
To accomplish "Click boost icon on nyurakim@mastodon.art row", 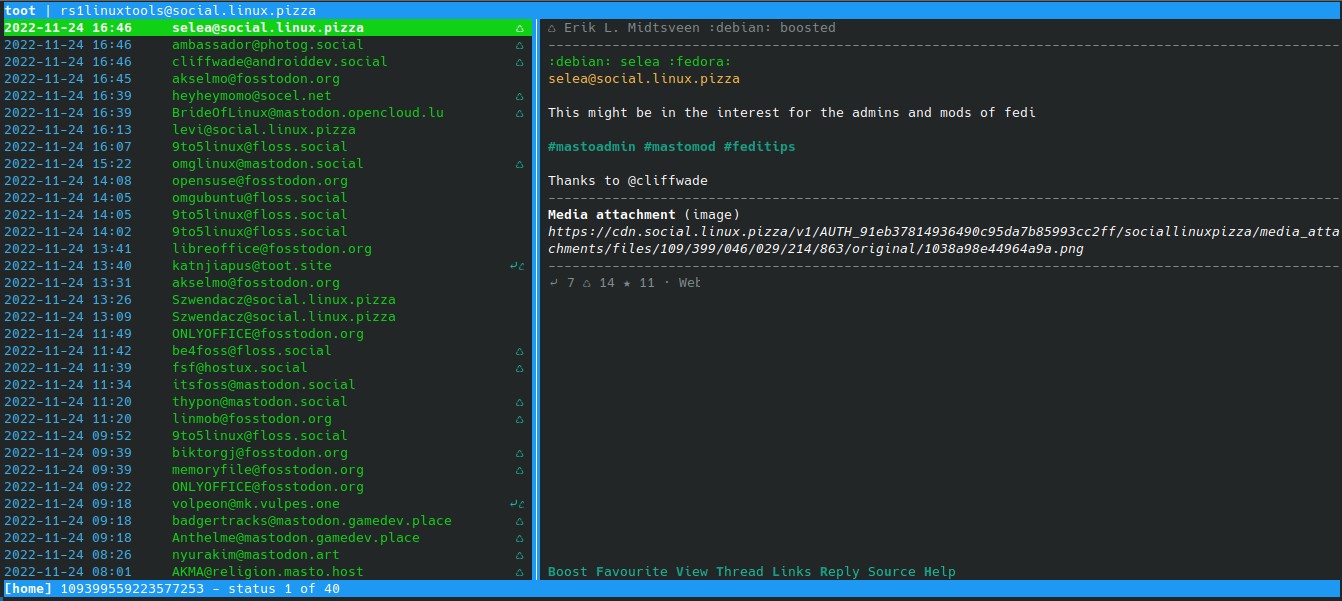I will click(x=519, y=555).
